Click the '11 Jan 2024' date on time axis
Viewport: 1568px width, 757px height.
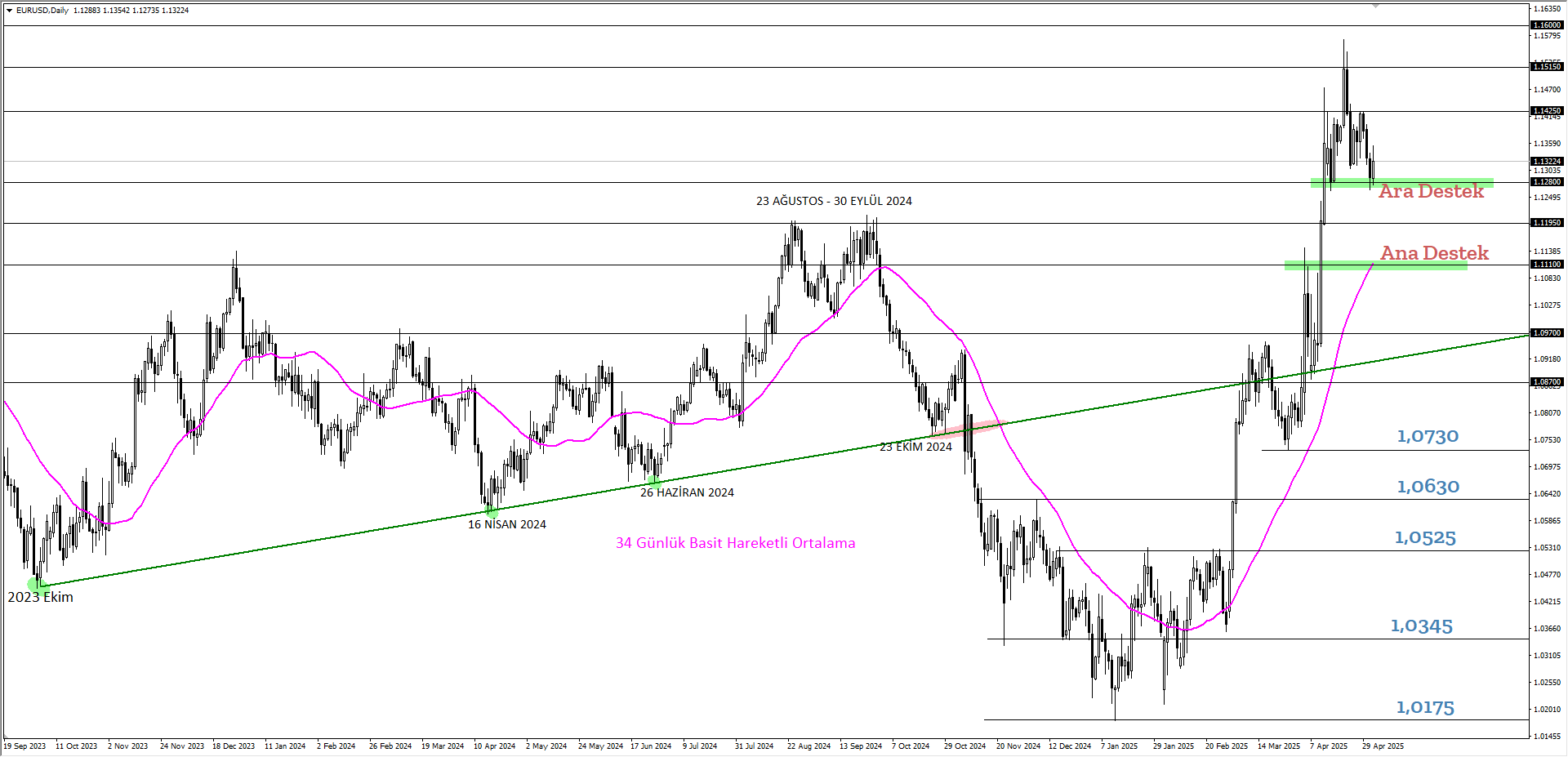285,746
